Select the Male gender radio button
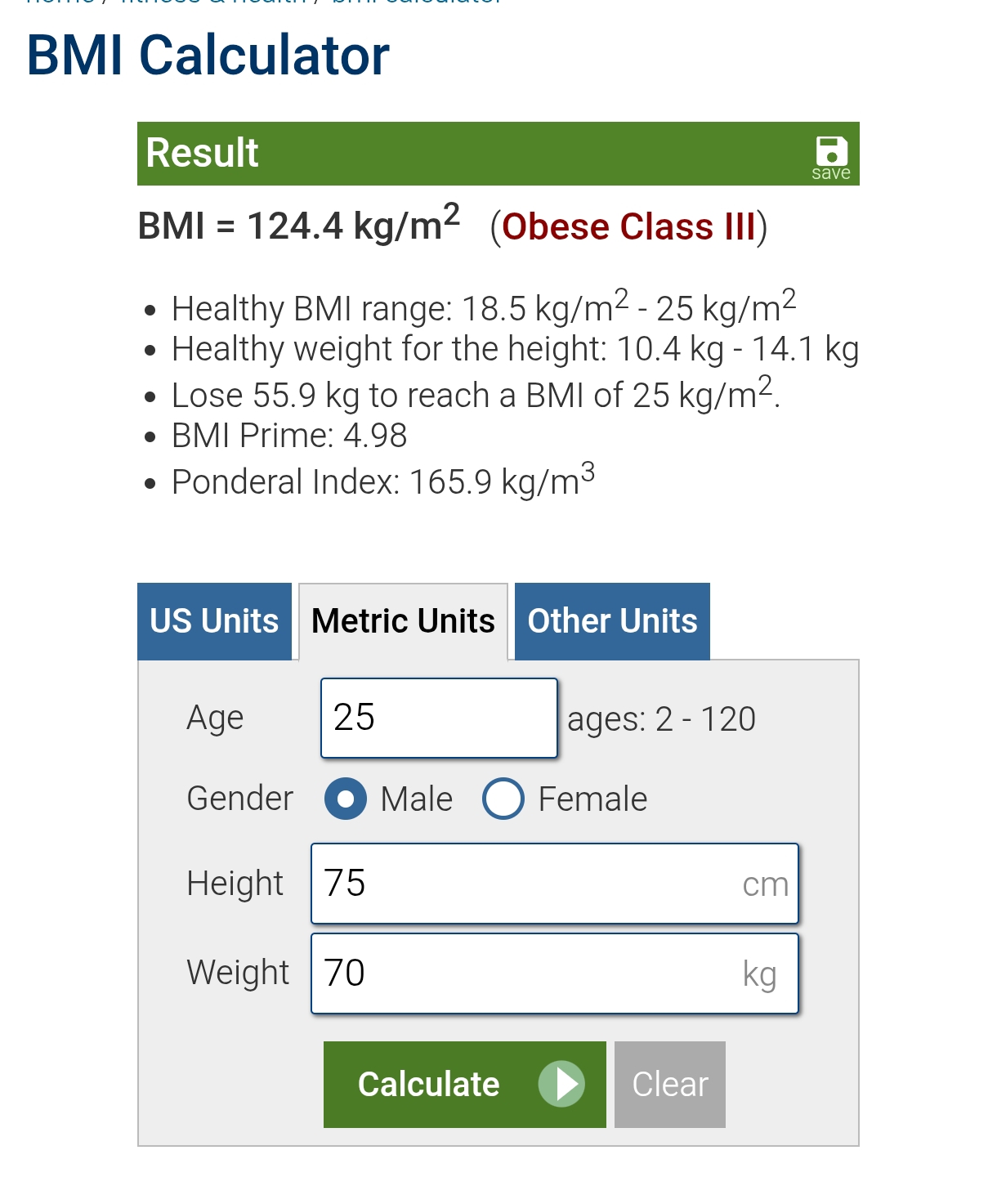The width and height of the screenshot is (997, 1204). tap(346, 799)
